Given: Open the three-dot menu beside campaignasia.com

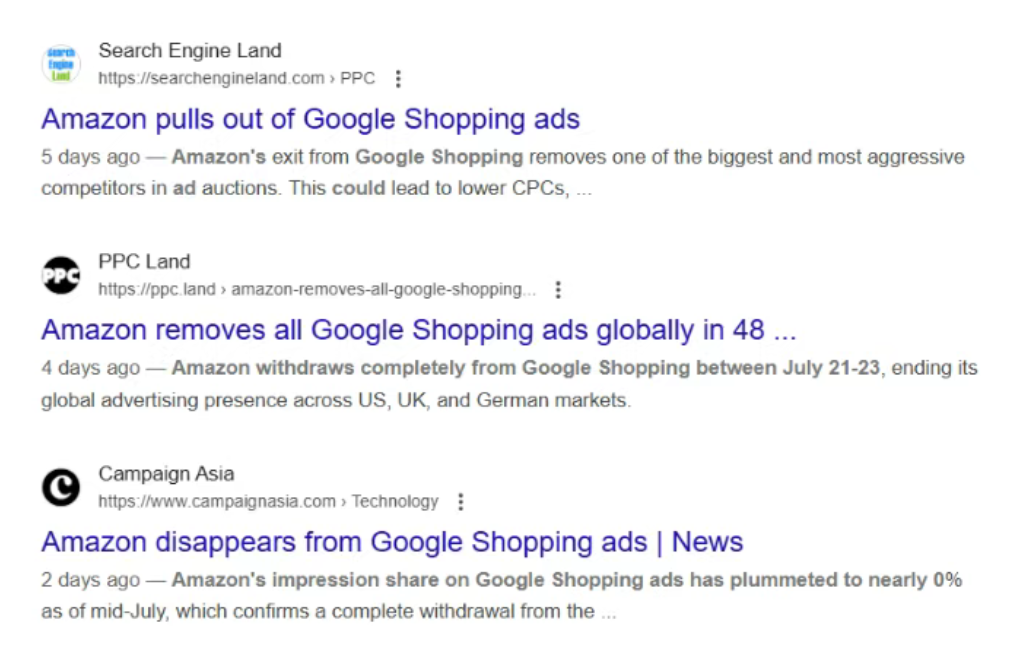Looking at the screenshot, I should pyautogui.click(x=460, y=502).
